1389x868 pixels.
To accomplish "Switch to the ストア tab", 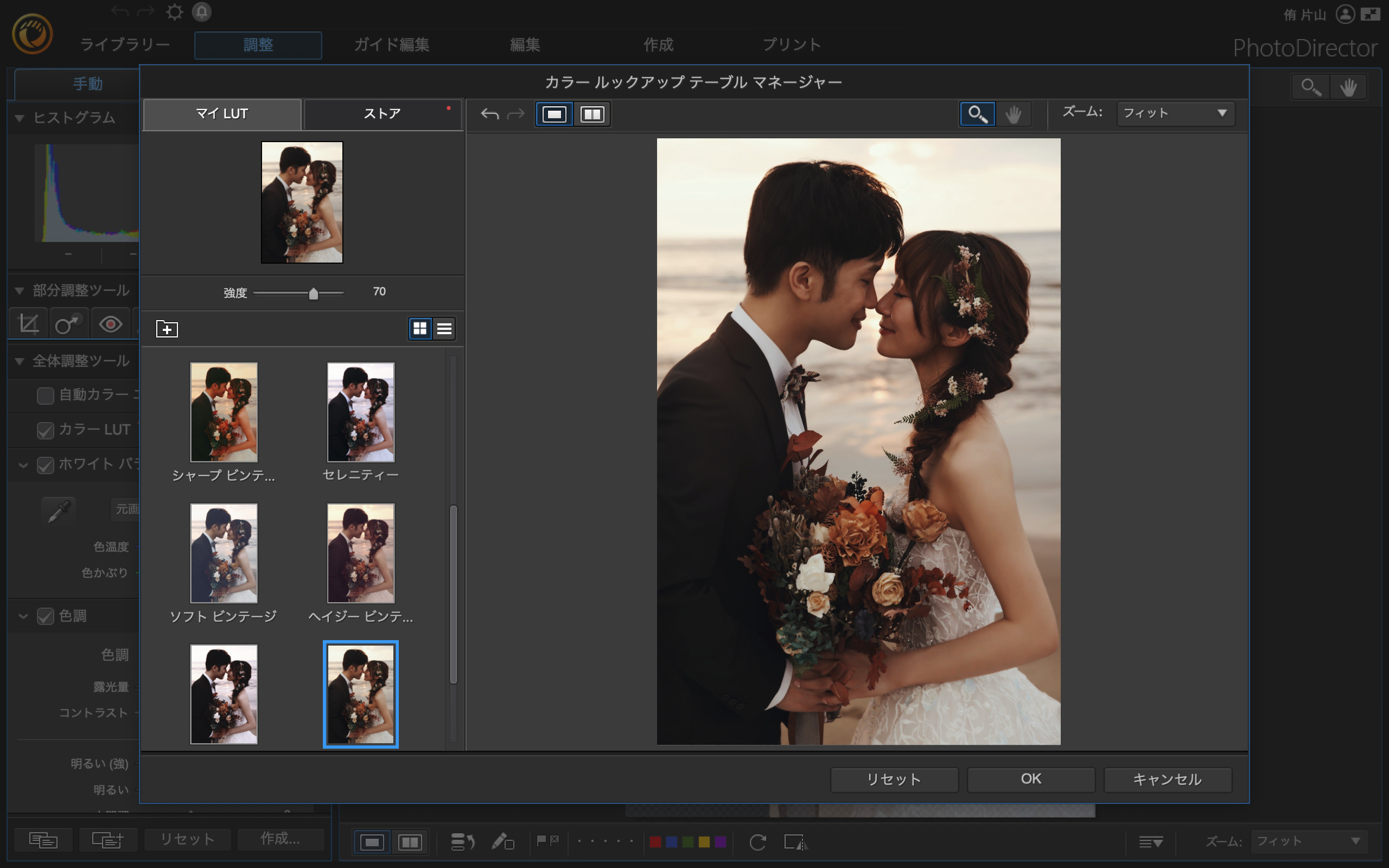I will coord(381,114).
